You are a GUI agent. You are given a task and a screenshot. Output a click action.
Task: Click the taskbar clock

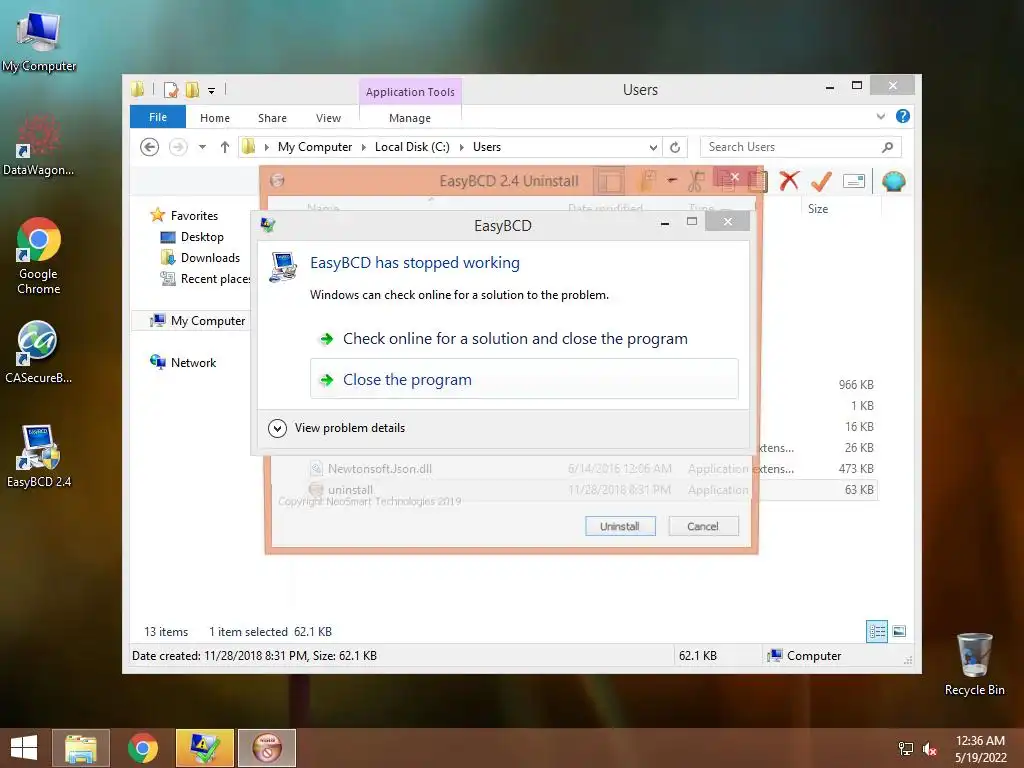pos(980,749)
